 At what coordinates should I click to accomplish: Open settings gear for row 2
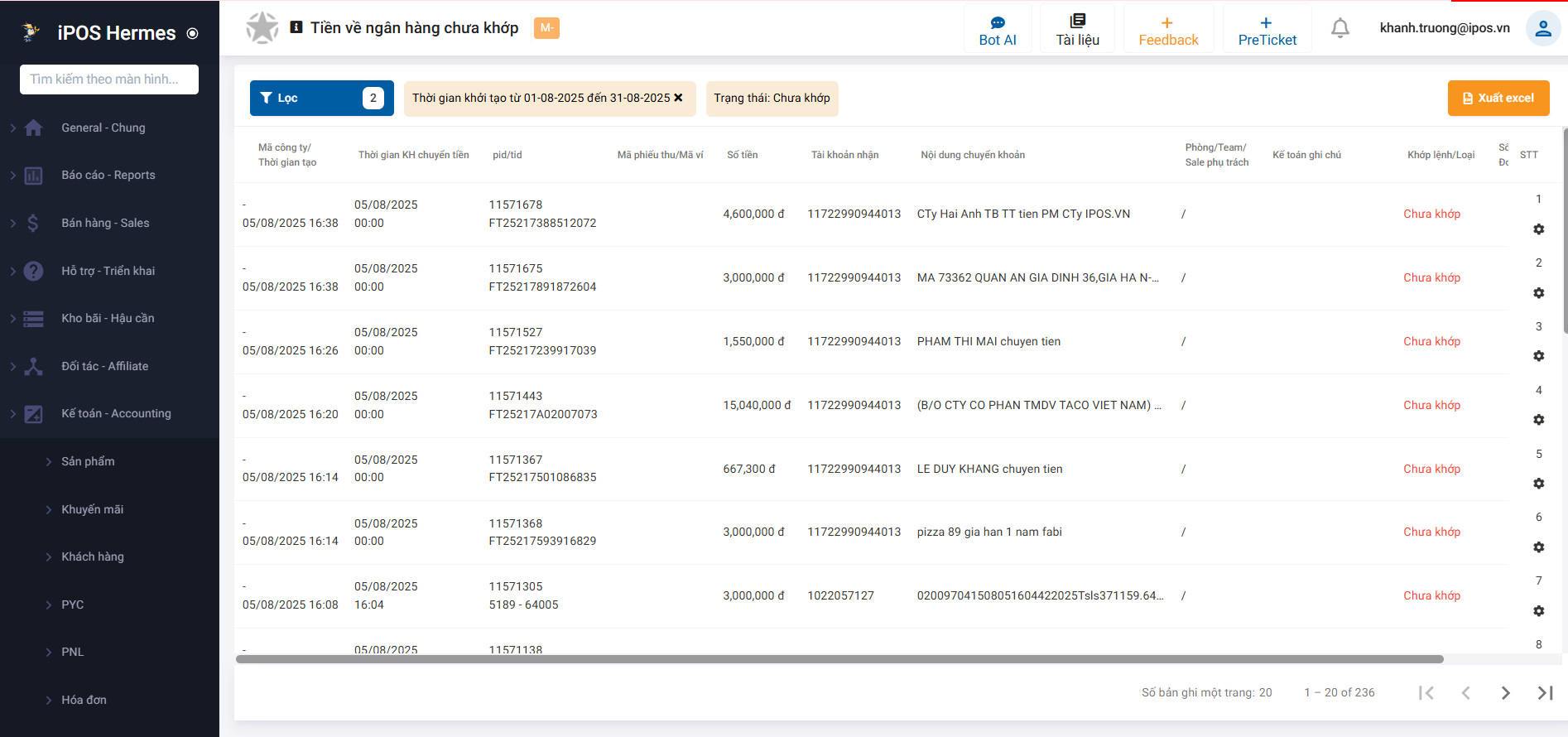[1539, 293]
